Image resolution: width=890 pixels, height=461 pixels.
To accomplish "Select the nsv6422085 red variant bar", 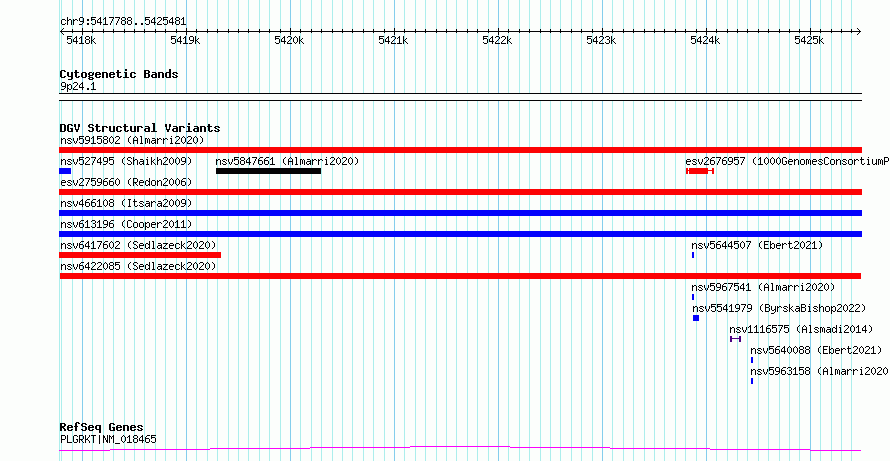I will (x=460, y=276).
